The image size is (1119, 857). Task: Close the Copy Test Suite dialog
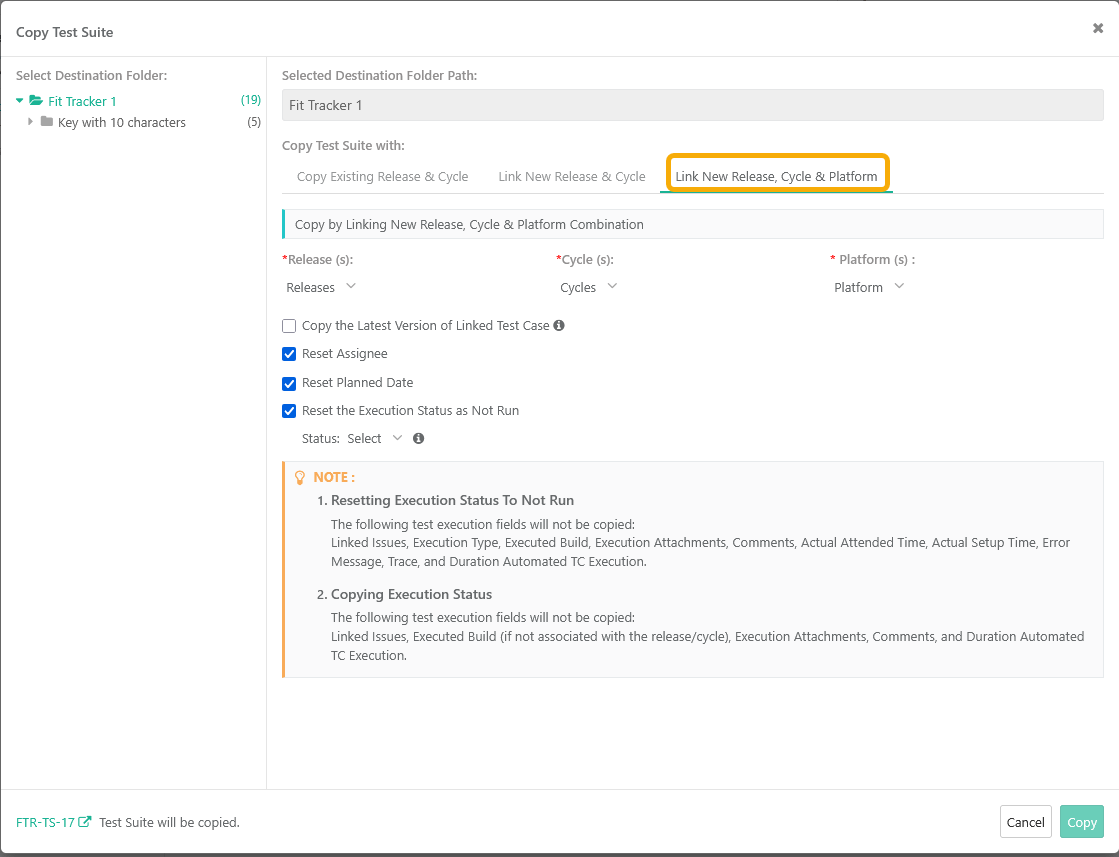point(1097,29)
